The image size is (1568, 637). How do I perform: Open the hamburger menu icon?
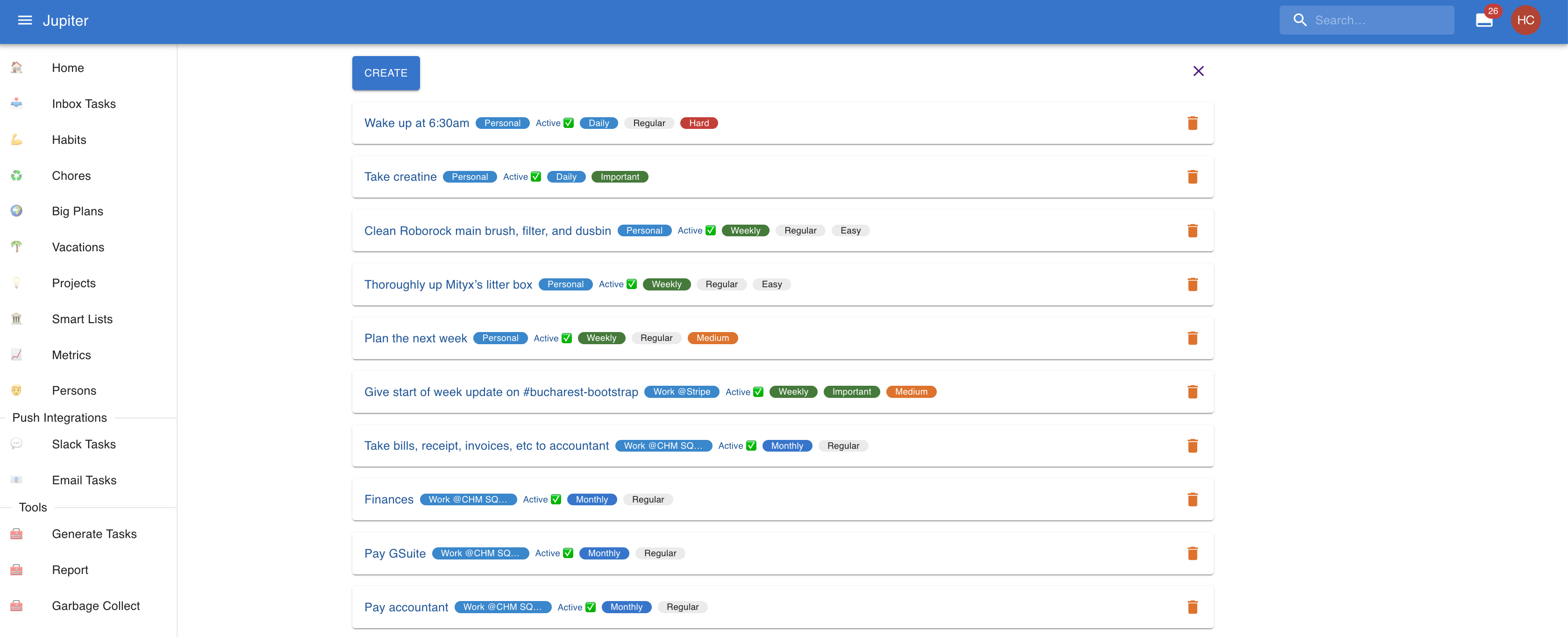(24, 21)
